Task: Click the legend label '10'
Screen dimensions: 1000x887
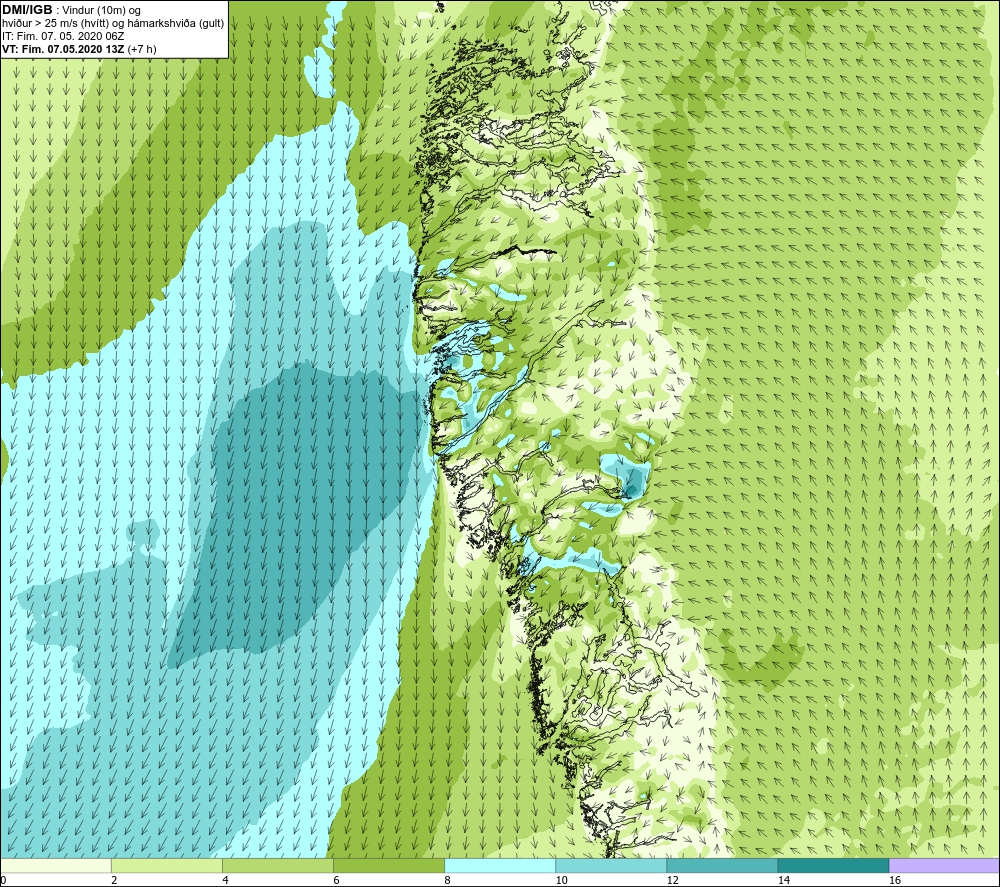Action: point(561,881)
